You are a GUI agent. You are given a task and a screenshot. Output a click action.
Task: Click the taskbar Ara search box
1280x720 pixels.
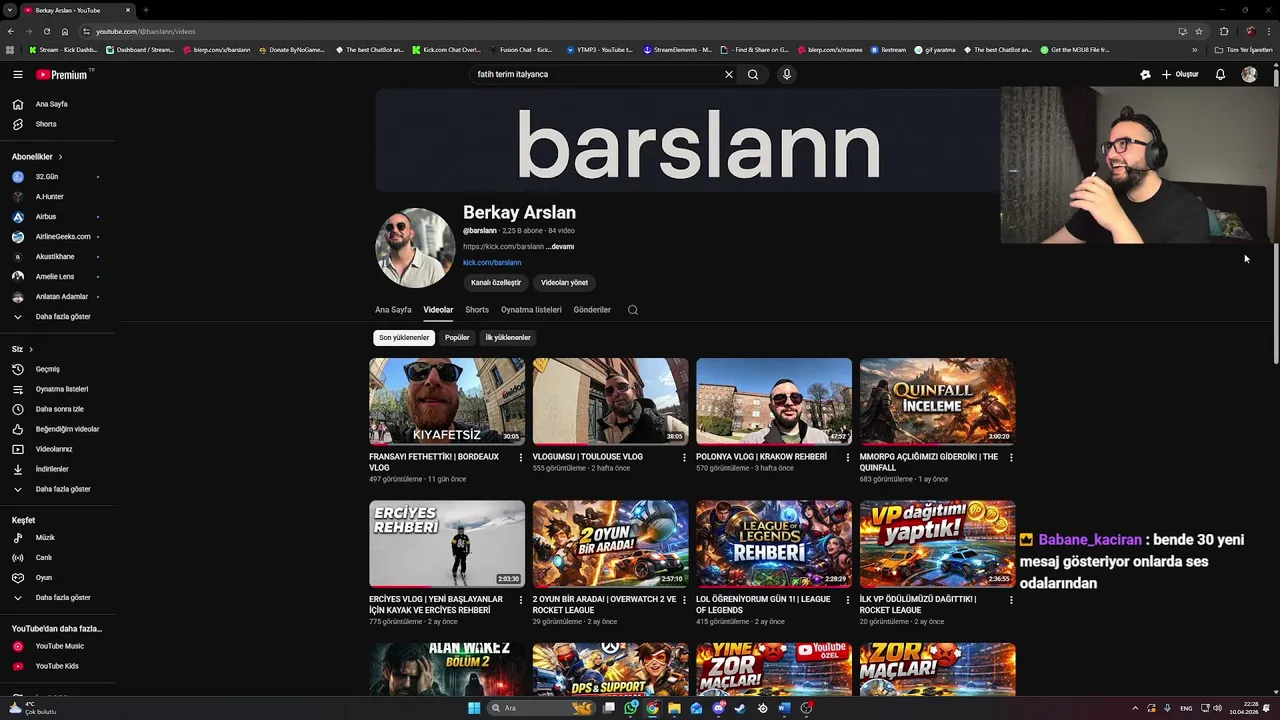pos(541,708)
